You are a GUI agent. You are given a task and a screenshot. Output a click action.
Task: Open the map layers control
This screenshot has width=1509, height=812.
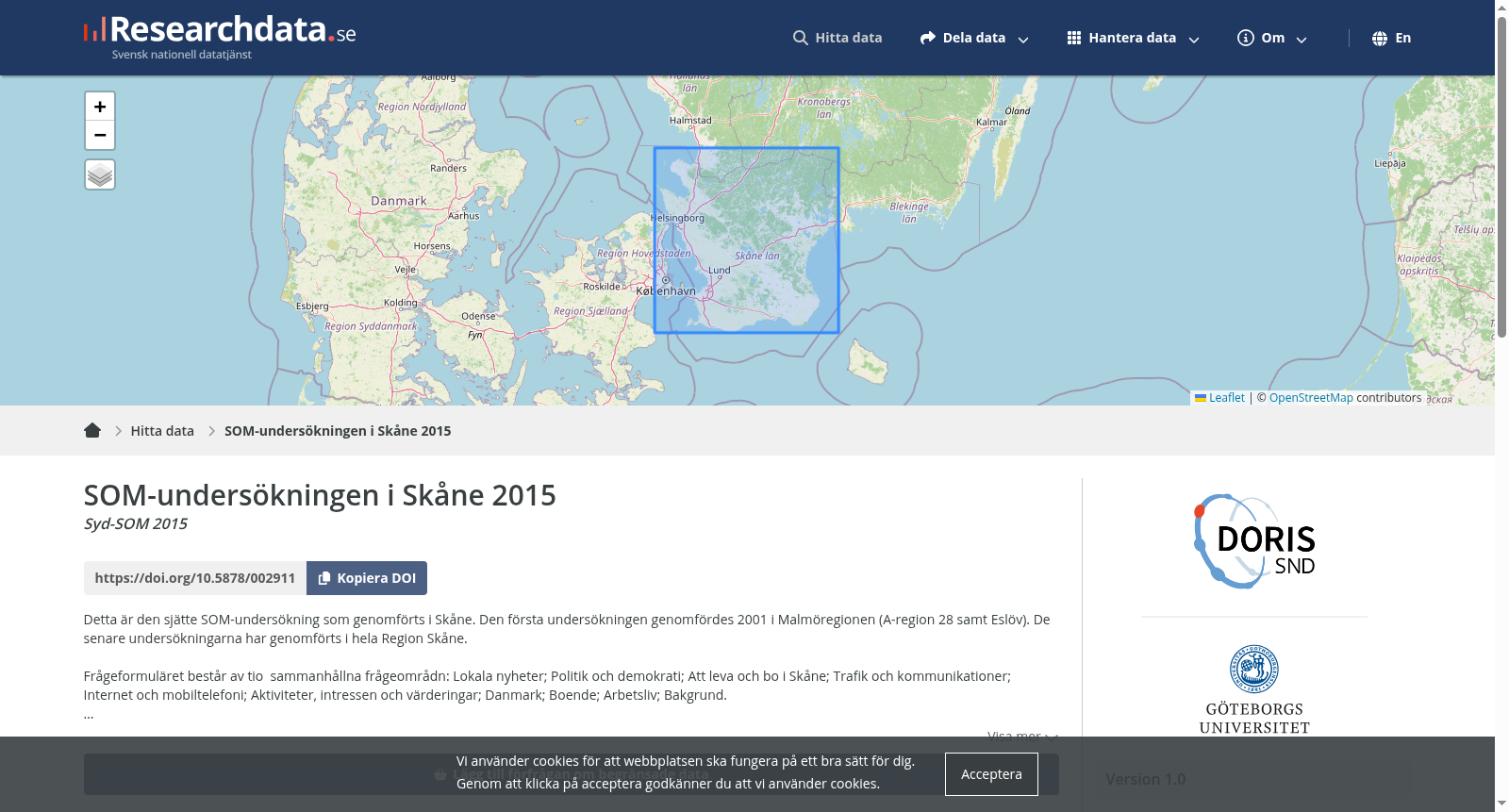pyautogui.click(x=100, y=174)
